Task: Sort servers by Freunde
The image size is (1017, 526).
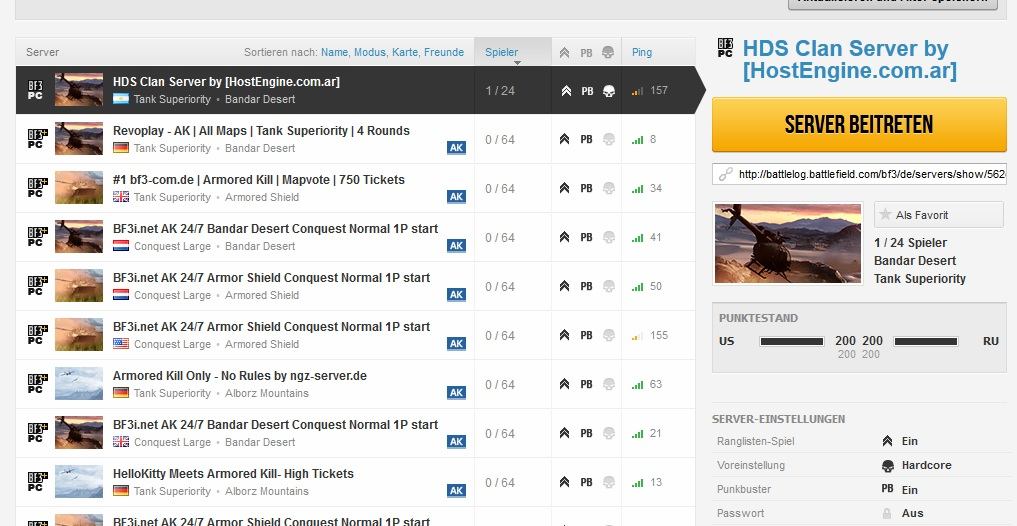Action: (444, 52)
